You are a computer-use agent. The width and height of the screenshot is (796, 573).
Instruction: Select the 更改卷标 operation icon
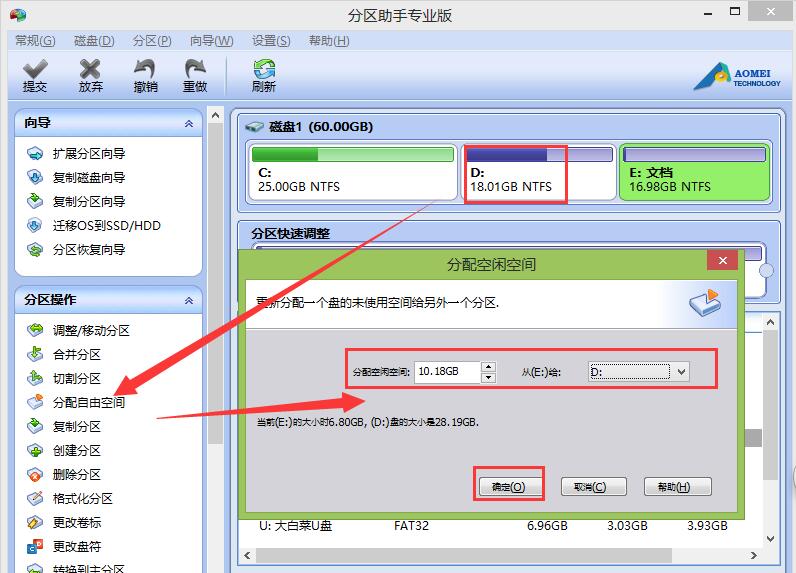pyautogui.click(x=35, y=522)
